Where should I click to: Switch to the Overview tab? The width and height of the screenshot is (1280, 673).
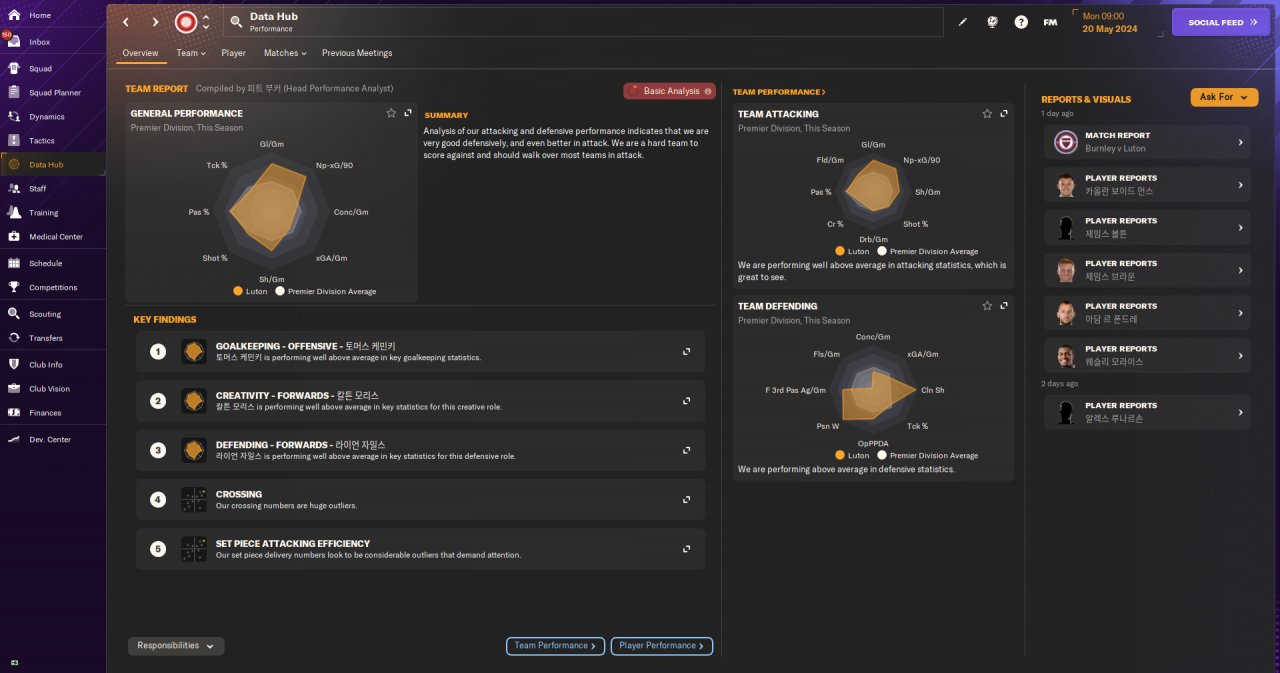tap(140, 53)
